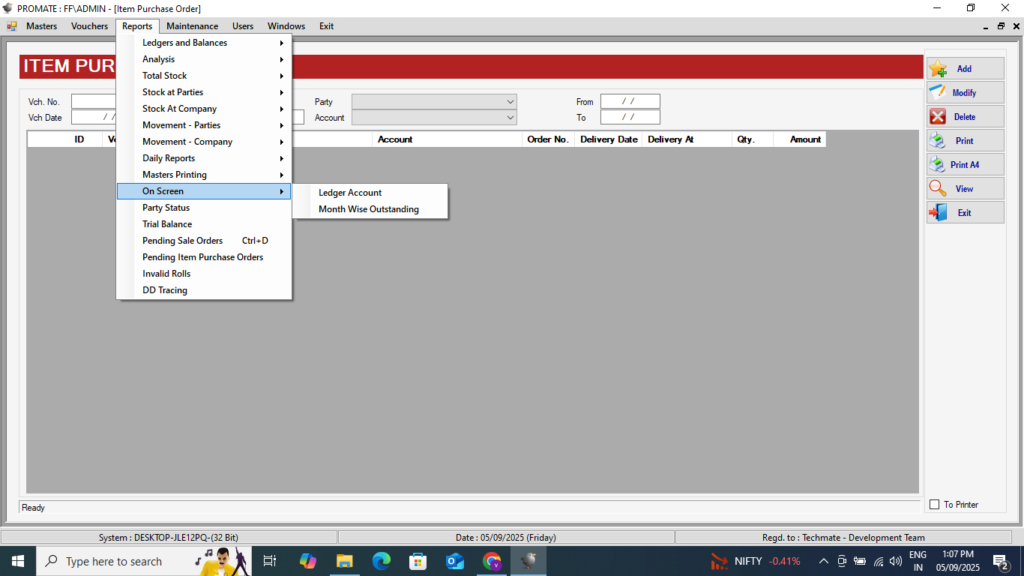Open Trial Balance report
1024x576 pixels.
(x=167, y=224)
